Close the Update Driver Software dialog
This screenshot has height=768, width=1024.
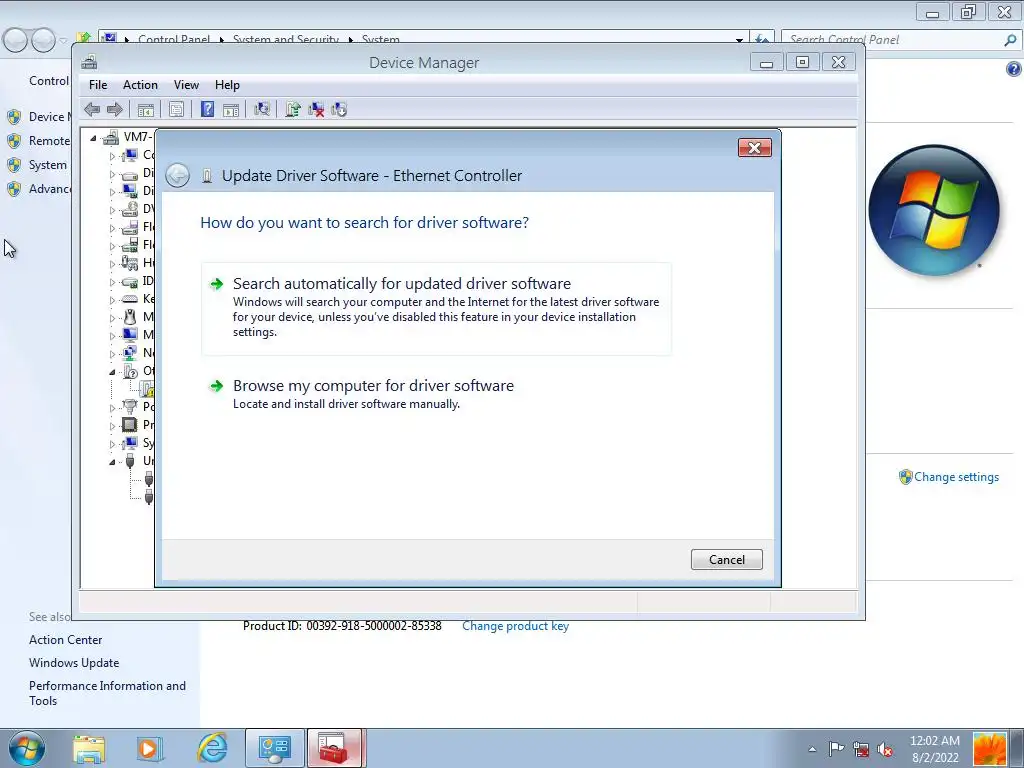click(754, 148)
